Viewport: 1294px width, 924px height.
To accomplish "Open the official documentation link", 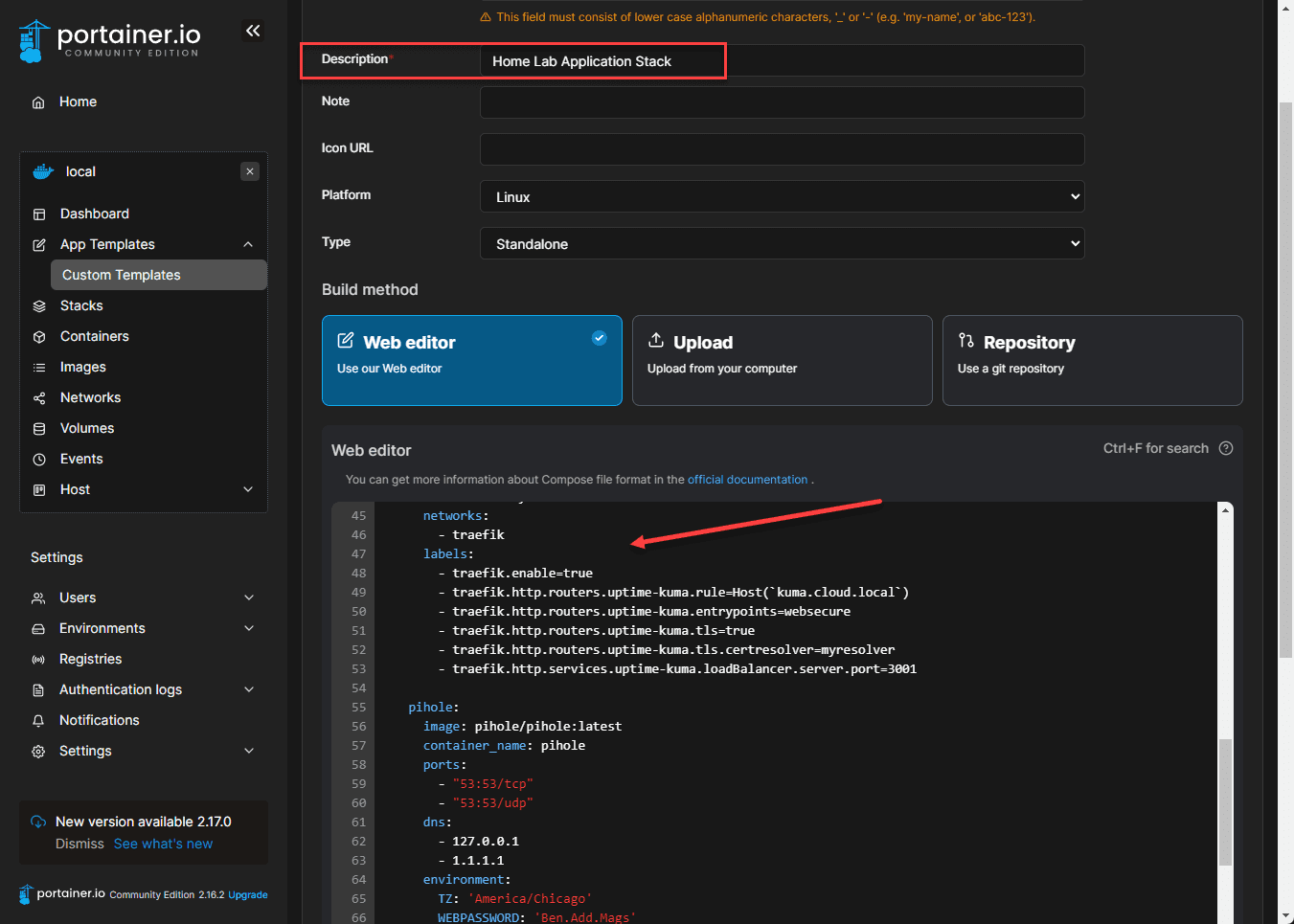I will [748, 479].
